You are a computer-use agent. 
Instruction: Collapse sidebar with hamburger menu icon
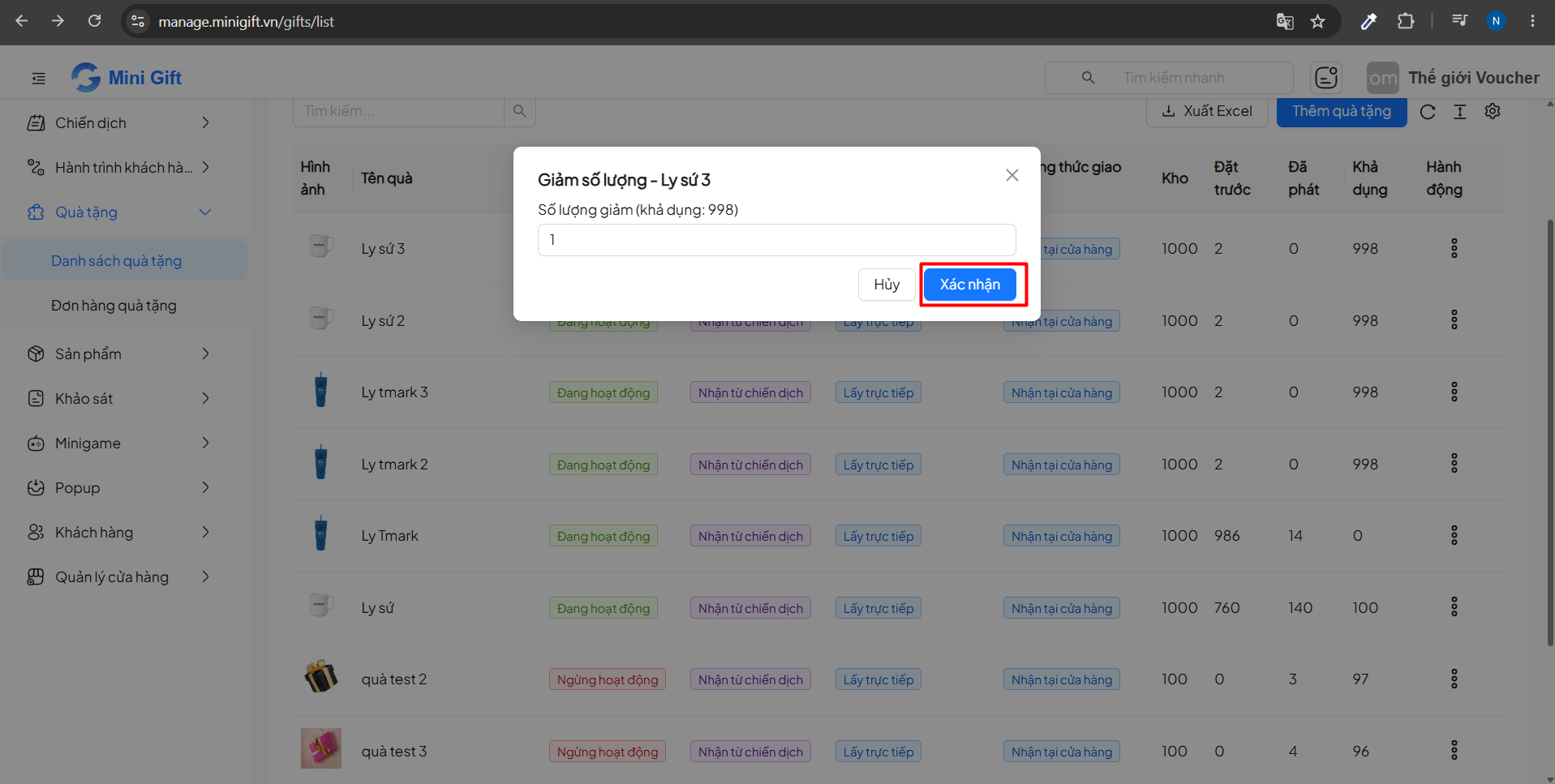tap(38, 79)
